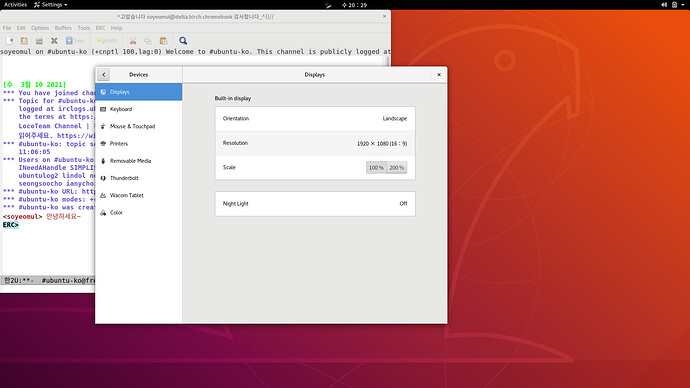Open Help menu in Emacs
Image resolution: width=690 pixels, height=388 pixels.
click(x=116, y=28)
